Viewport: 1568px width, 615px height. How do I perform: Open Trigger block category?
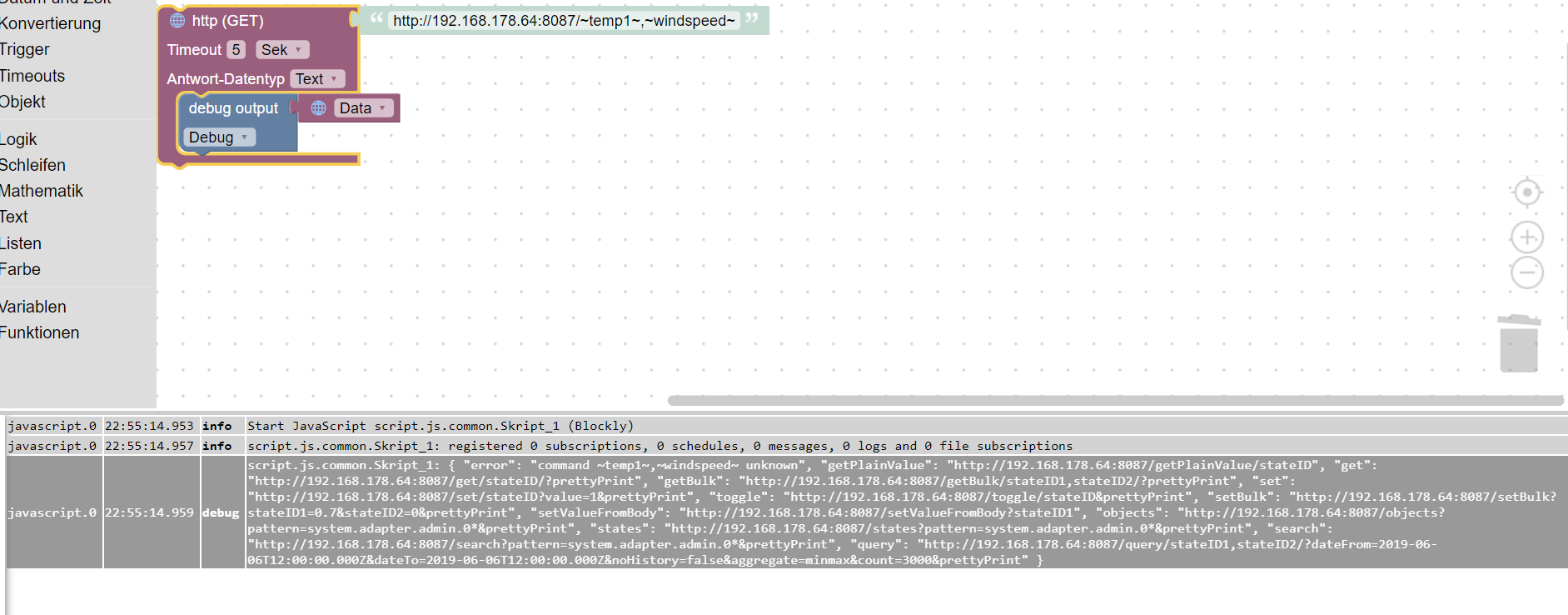25,49
